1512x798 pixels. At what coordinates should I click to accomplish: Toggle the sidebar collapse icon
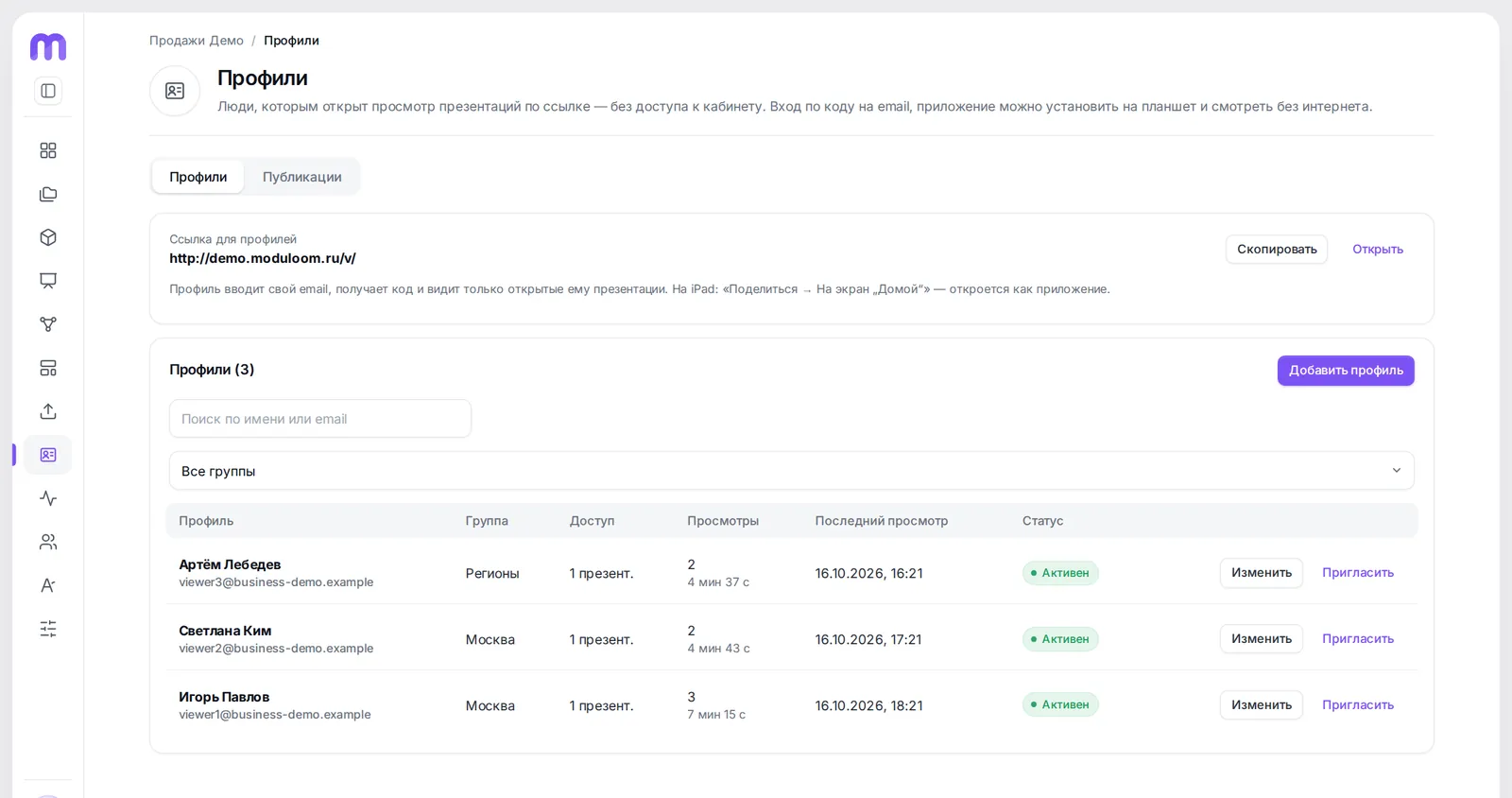[48, 91]
